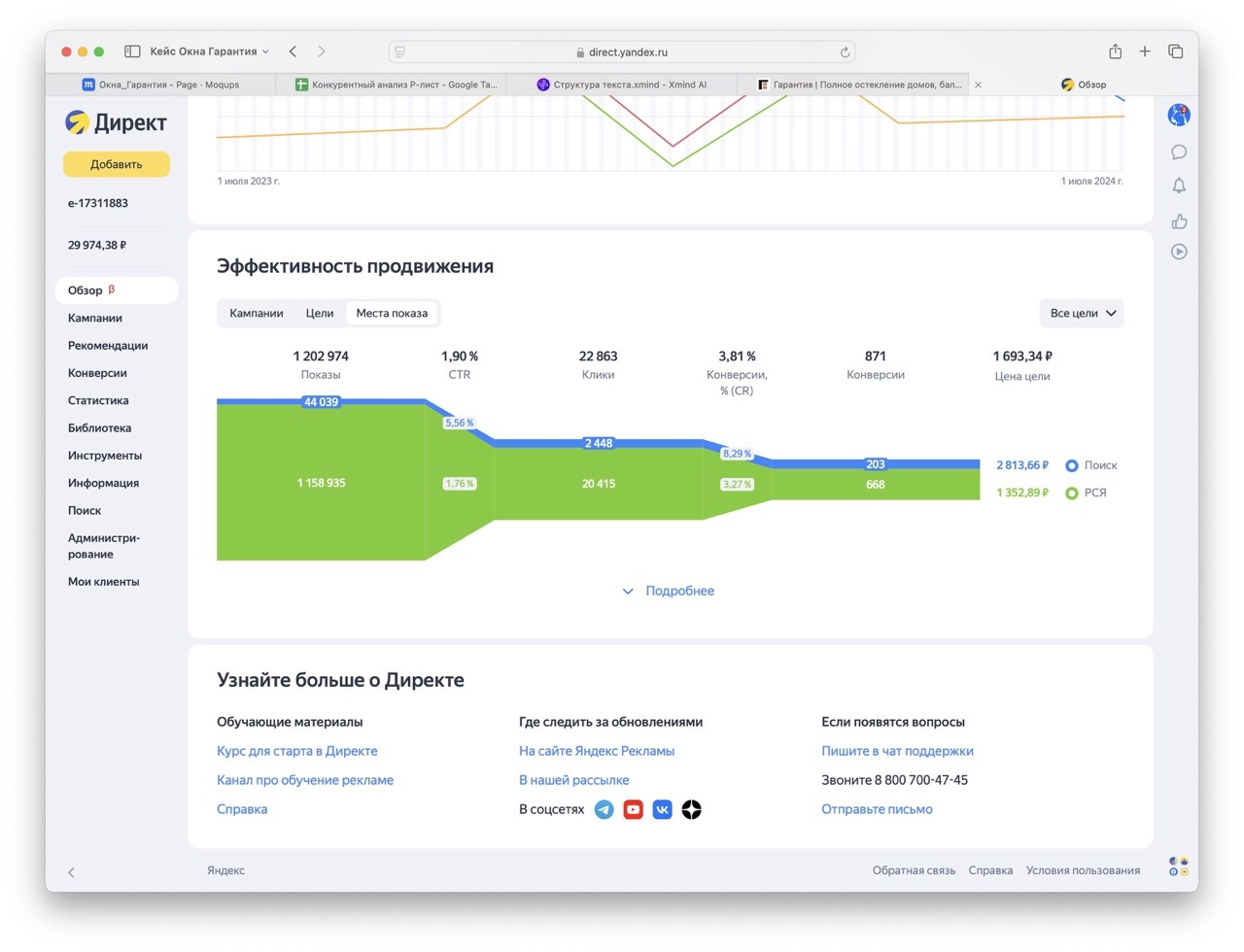Close the Гарантия browser tab

(978, 85)
